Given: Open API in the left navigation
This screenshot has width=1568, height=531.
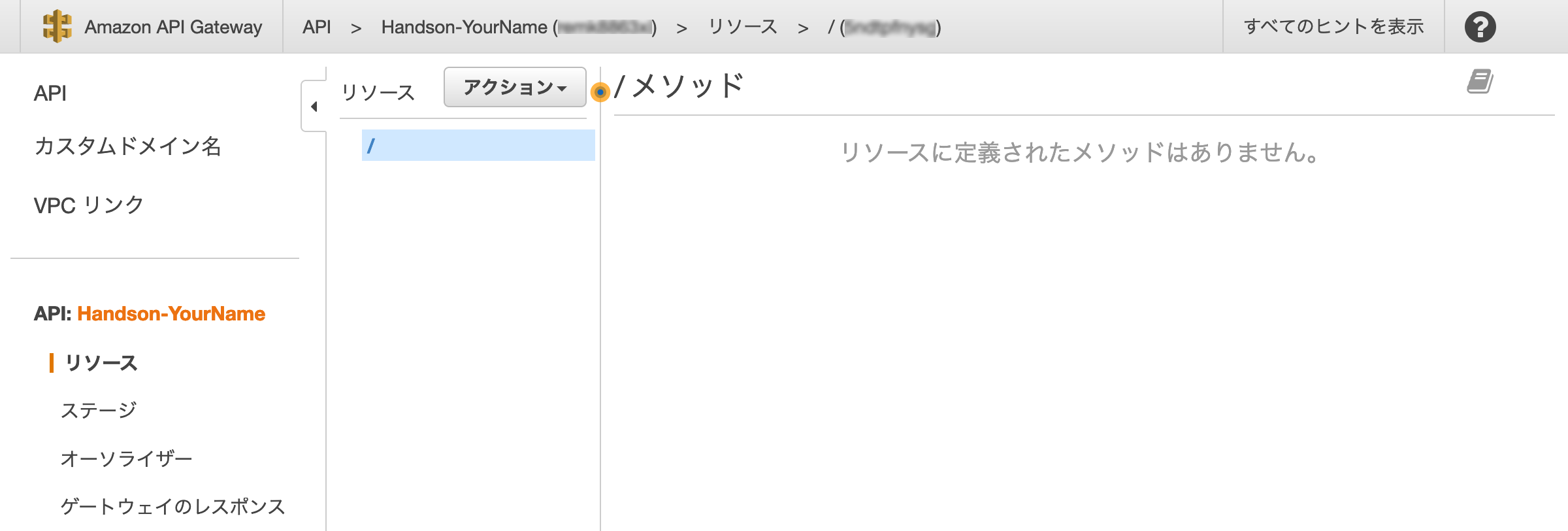Looking at the screenshot, I should (50, 94).
